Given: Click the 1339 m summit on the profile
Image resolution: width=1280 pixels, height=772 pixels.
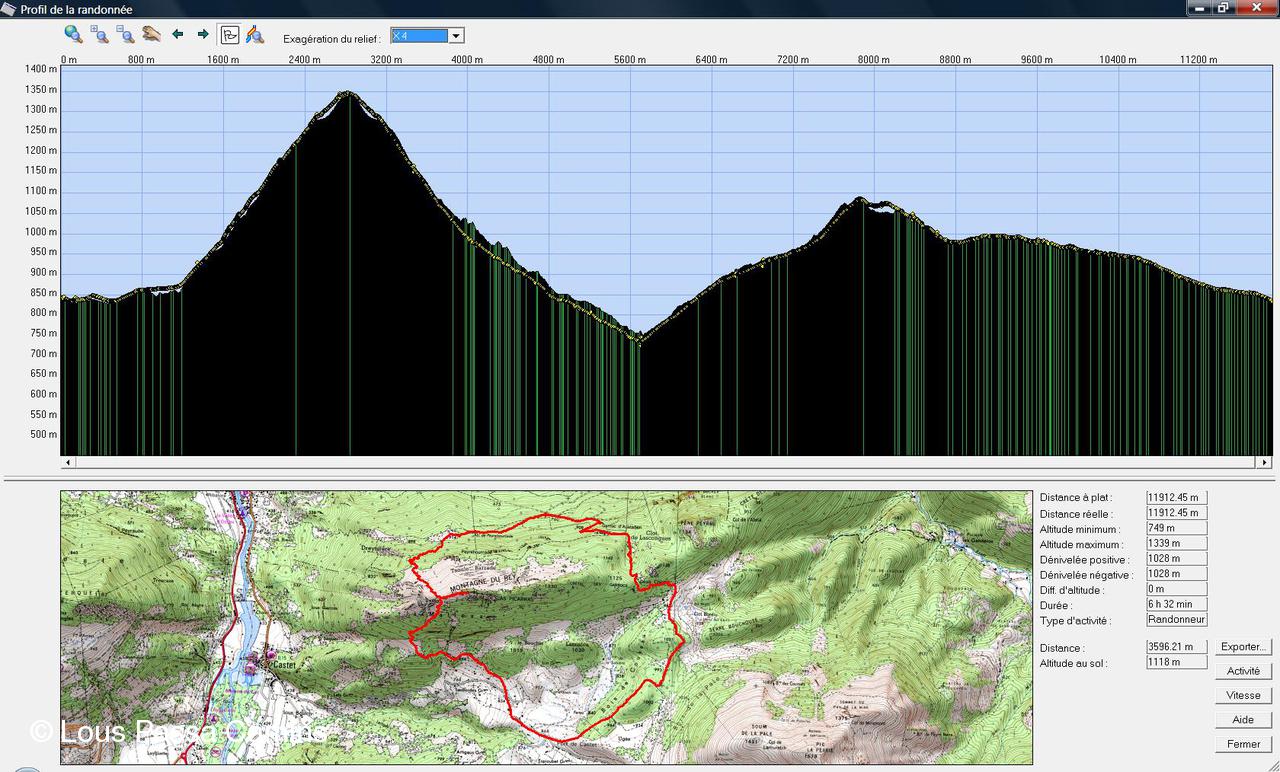Looking at the screenshot, I should (x=348, y=94).
